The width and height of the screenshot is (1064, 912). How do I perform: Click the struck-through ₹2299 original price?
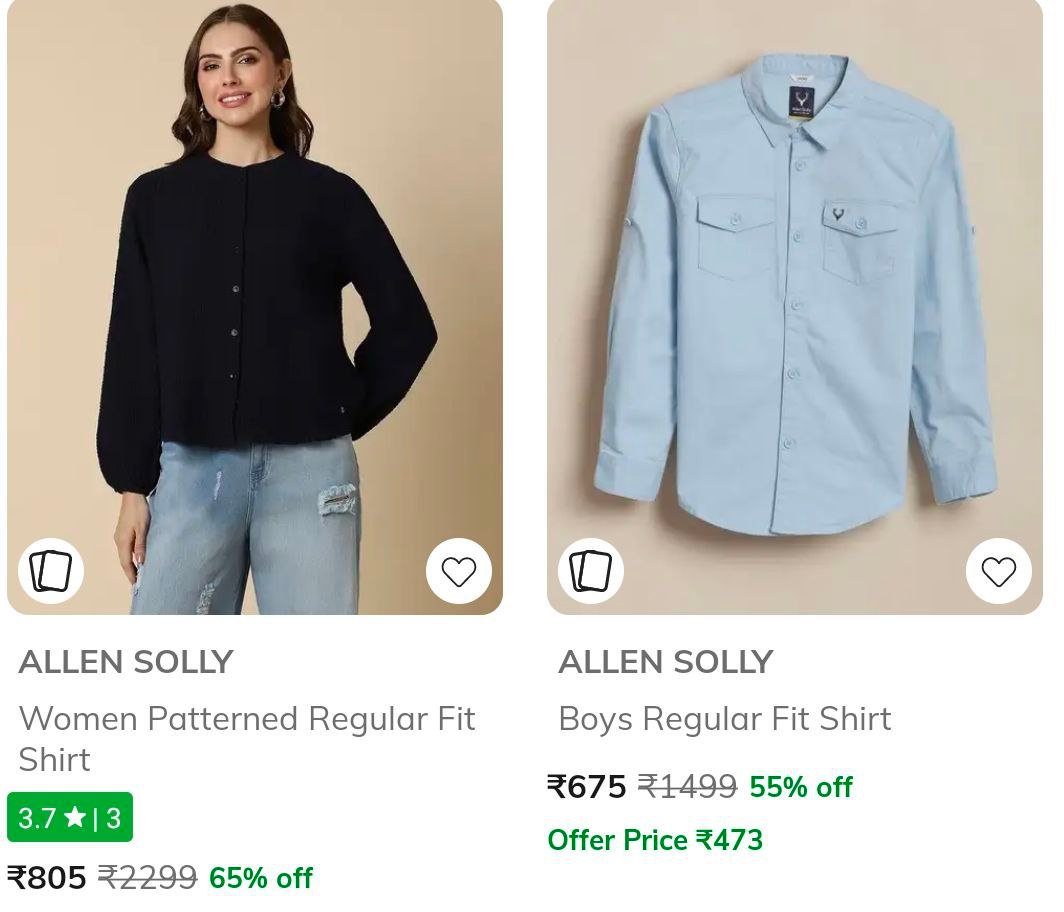(147, 878)
